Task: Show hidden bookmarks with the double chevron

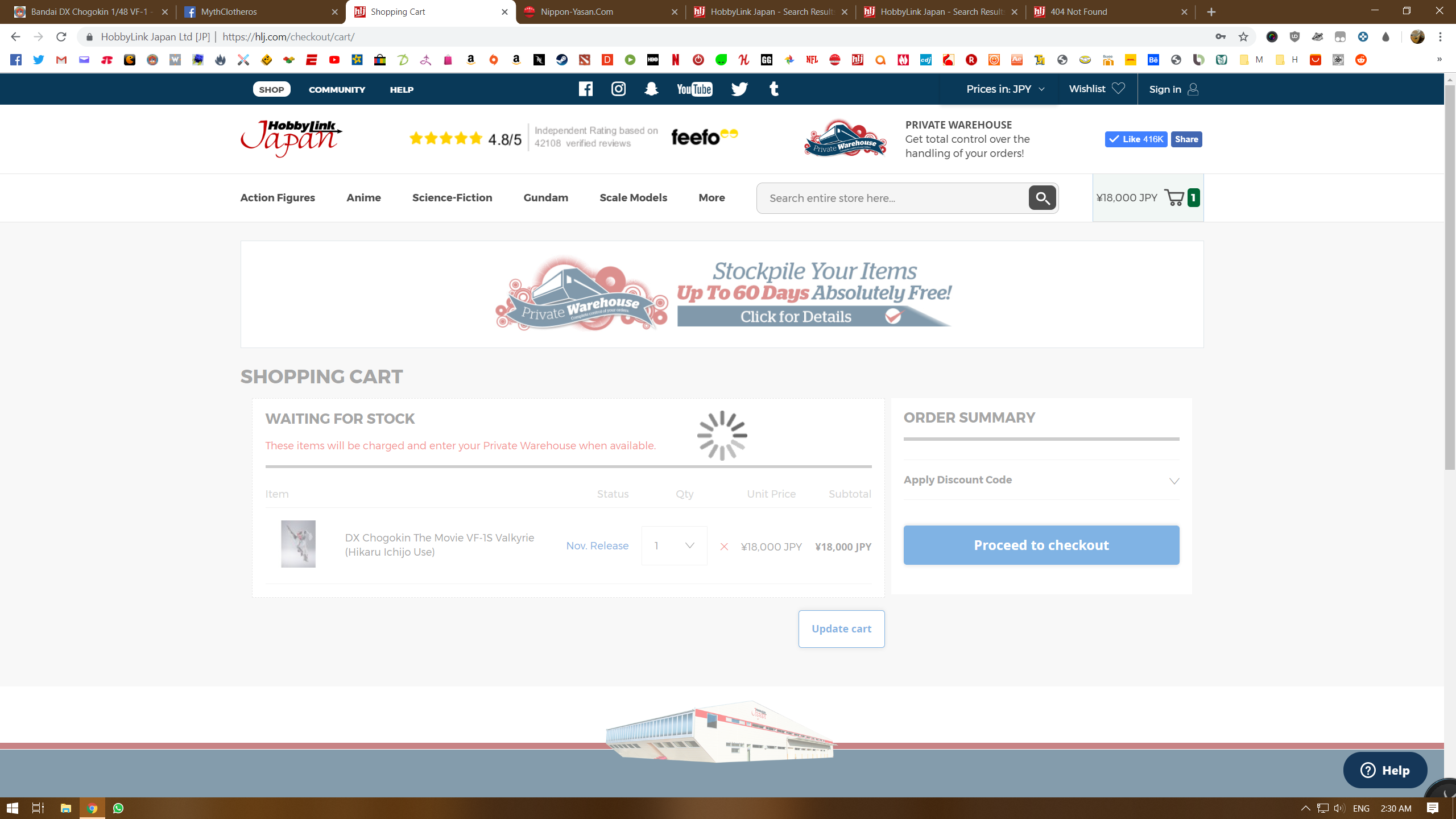Action: [1440, 59]
